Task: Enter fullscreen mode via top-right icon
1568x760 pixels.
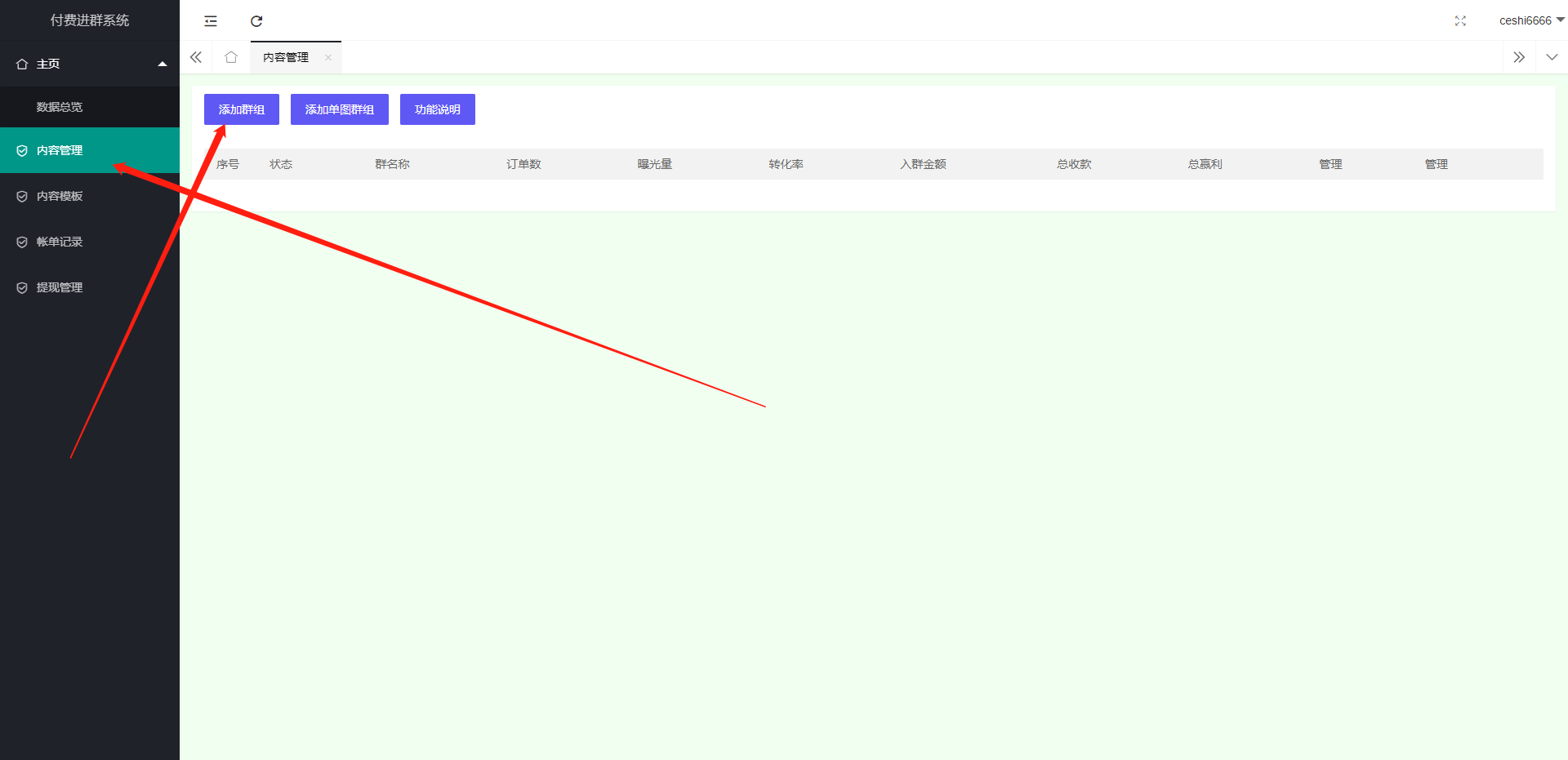Action: click(x=1460, y=21)
